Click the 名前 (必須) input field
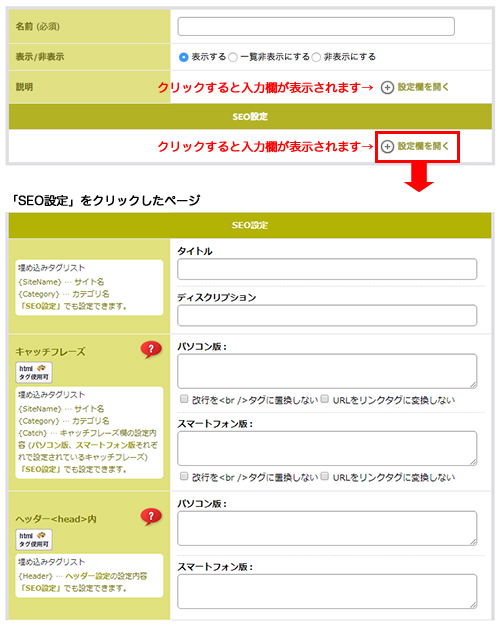500x628 pixels. tap(316, 26)
